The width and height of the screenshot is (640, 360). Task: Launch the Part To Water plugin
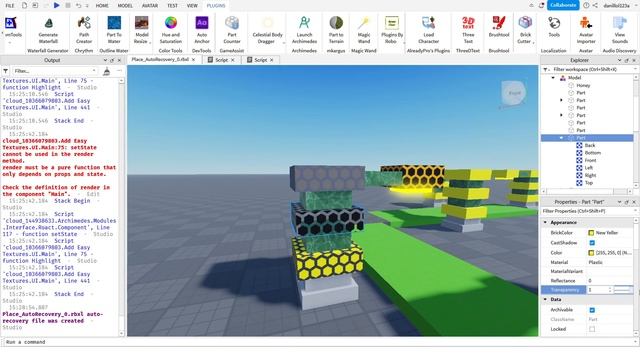[114, 23]
